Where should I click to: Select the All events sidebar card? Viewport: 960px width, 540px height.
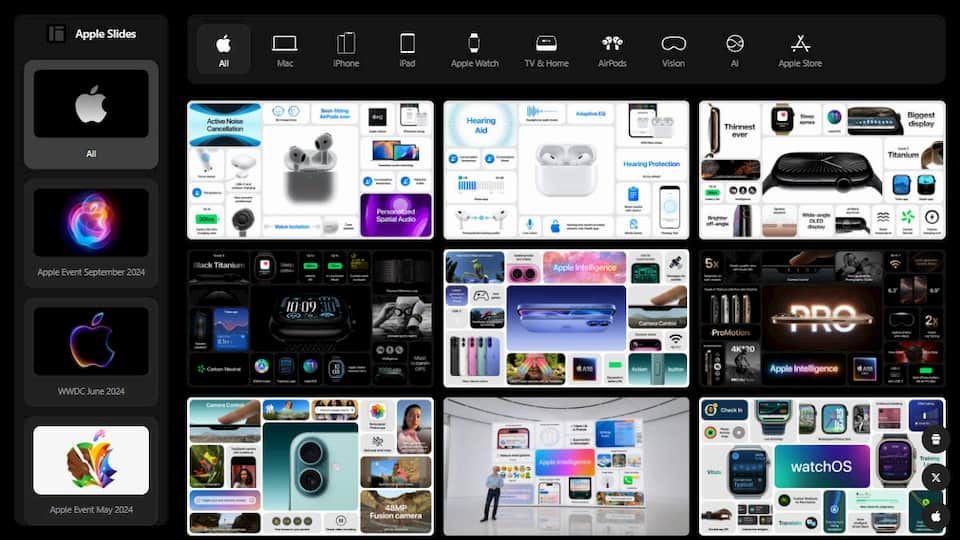pyautogui.click(x=91, y=114)
